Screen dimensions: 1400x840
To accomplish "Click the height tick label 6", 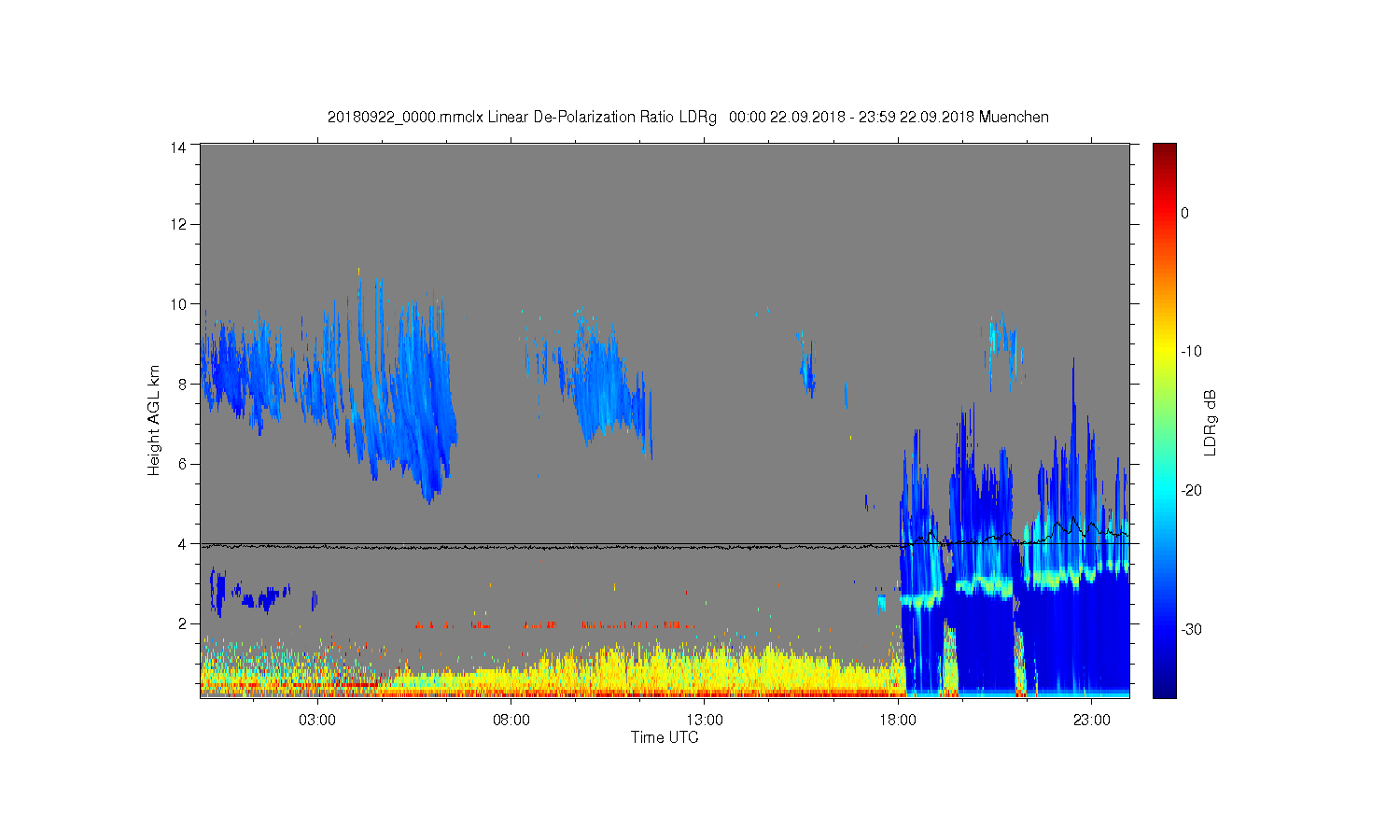I will click(184, 464).
